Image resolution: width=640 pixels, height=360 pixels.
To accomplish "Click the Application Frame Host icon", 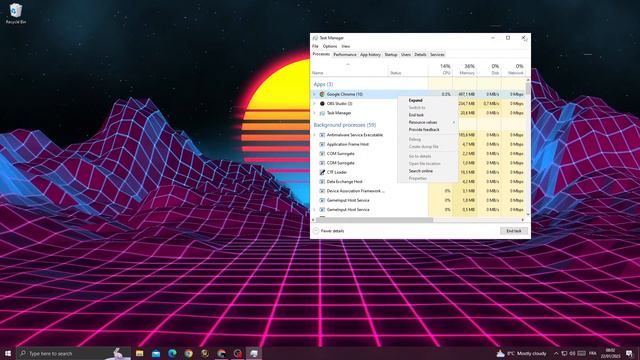I will tap(322, 144).
